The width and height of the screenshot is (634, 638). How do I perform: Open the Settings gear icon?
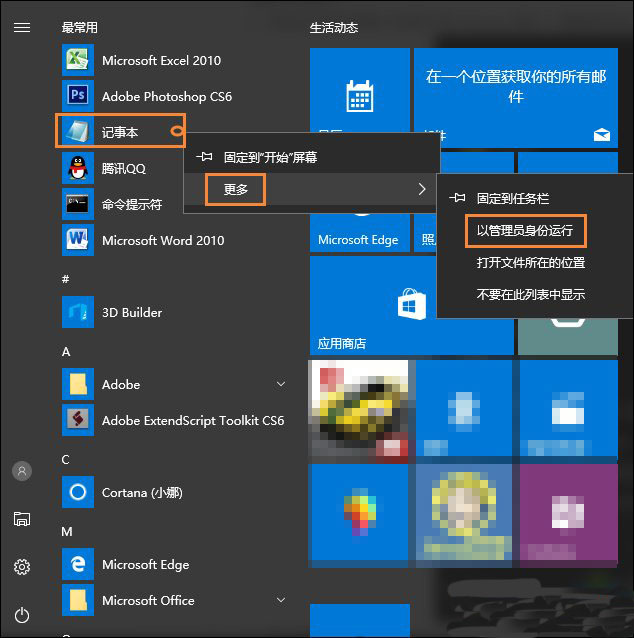[22, 567]
